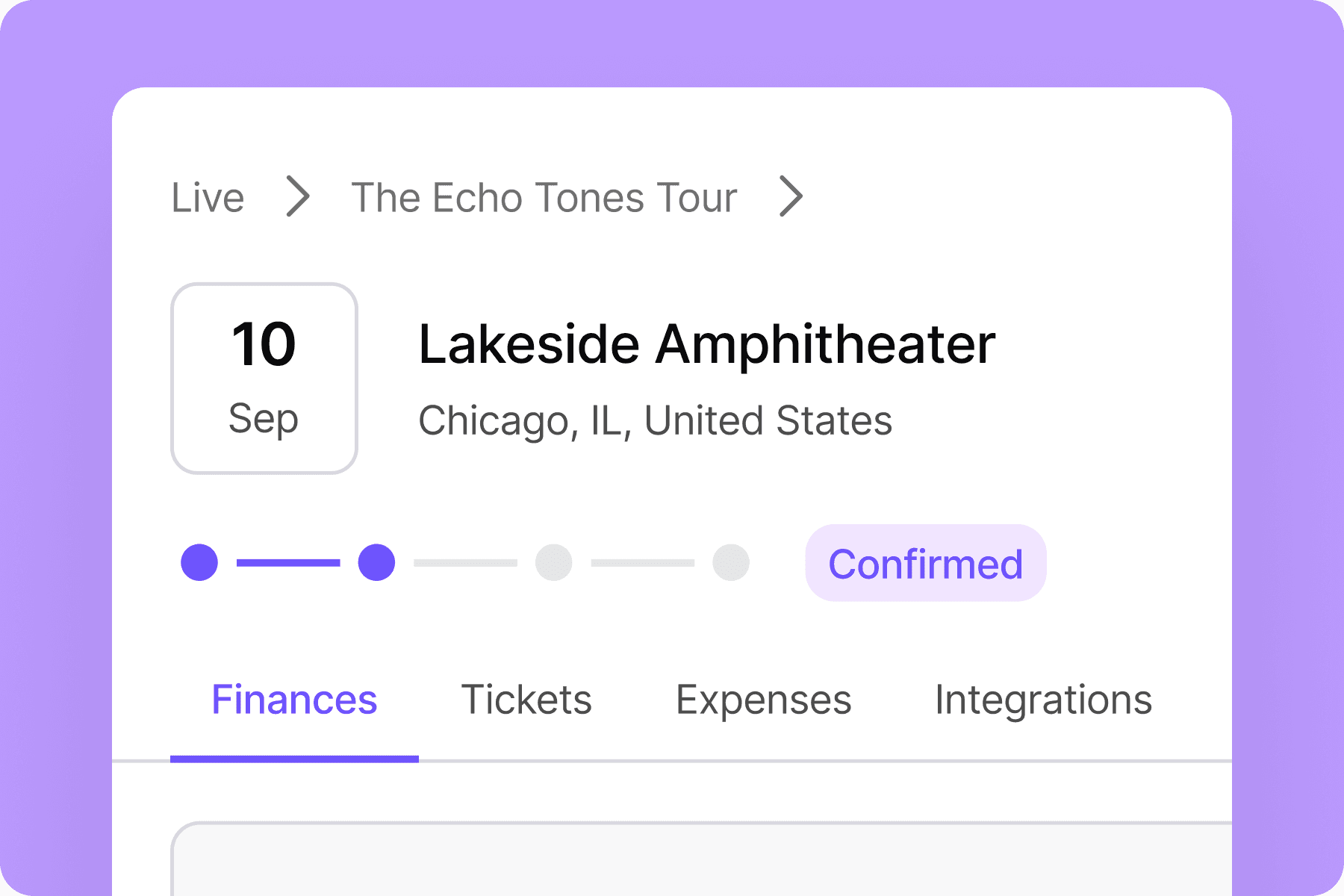Open the Expenses tab
Viewport: 1344px width, 896px height.
(763, 700)
